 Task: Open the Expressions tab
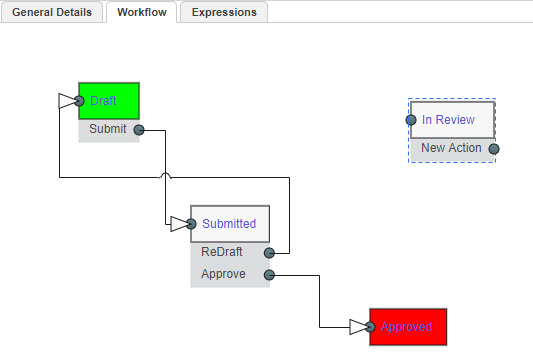(224, 12)
